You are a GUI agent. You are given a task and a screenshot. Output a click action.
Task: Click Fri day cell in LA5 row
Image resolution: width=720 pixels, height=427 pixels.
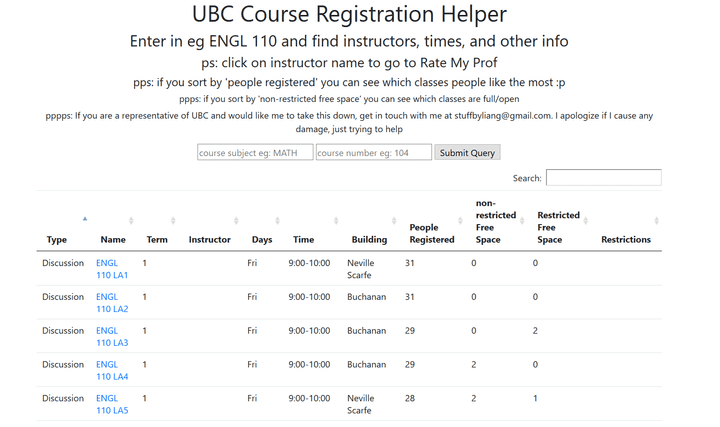point(252,398)
